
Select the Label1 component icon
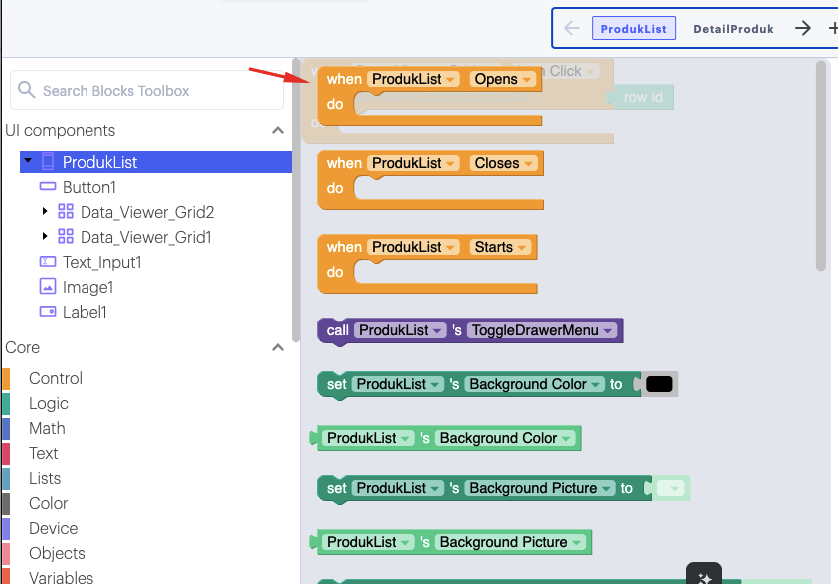(48, 312)
